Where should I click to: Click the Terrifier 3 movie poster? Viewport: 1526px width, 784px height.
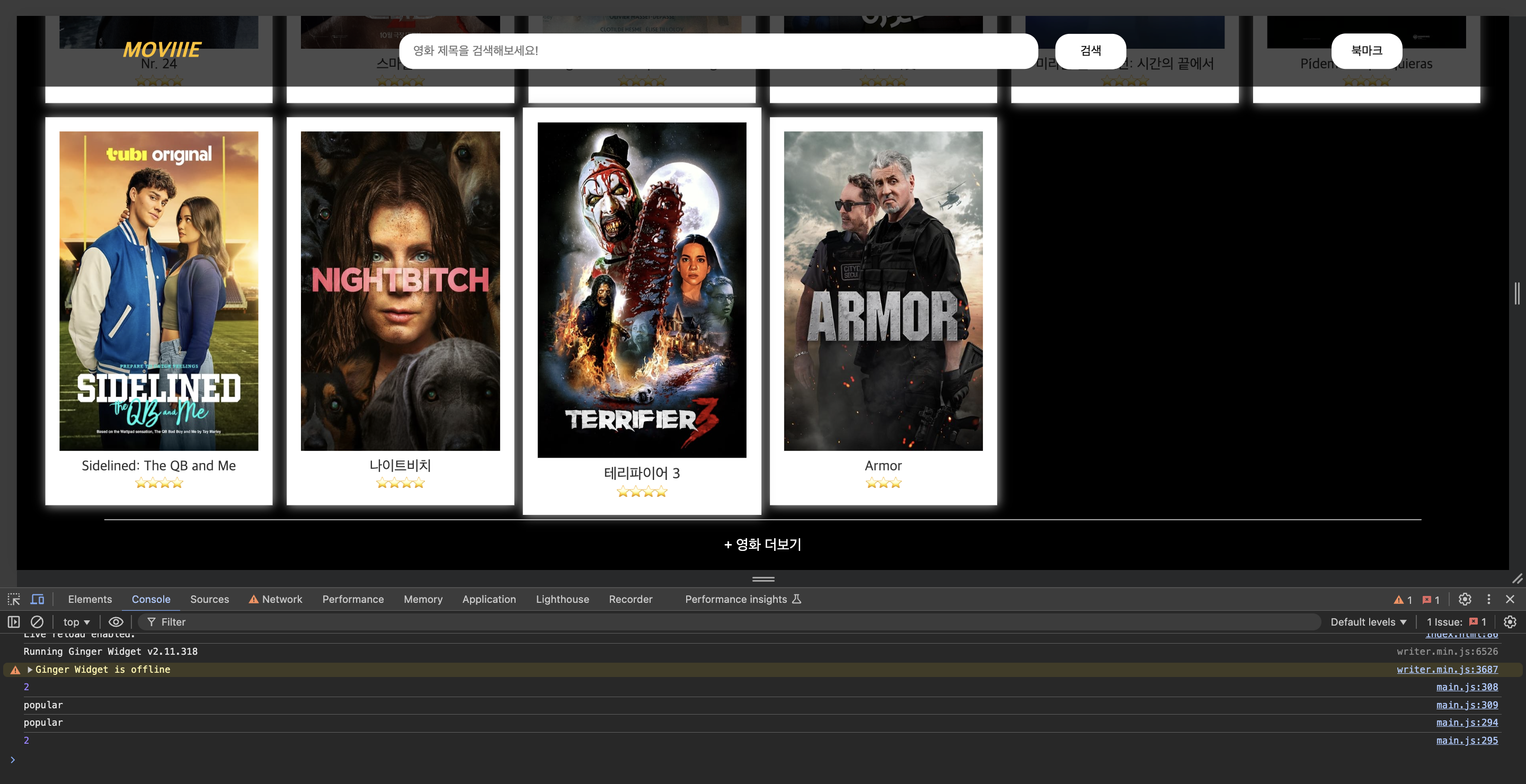pyautogui.click(x=642, y=290)
